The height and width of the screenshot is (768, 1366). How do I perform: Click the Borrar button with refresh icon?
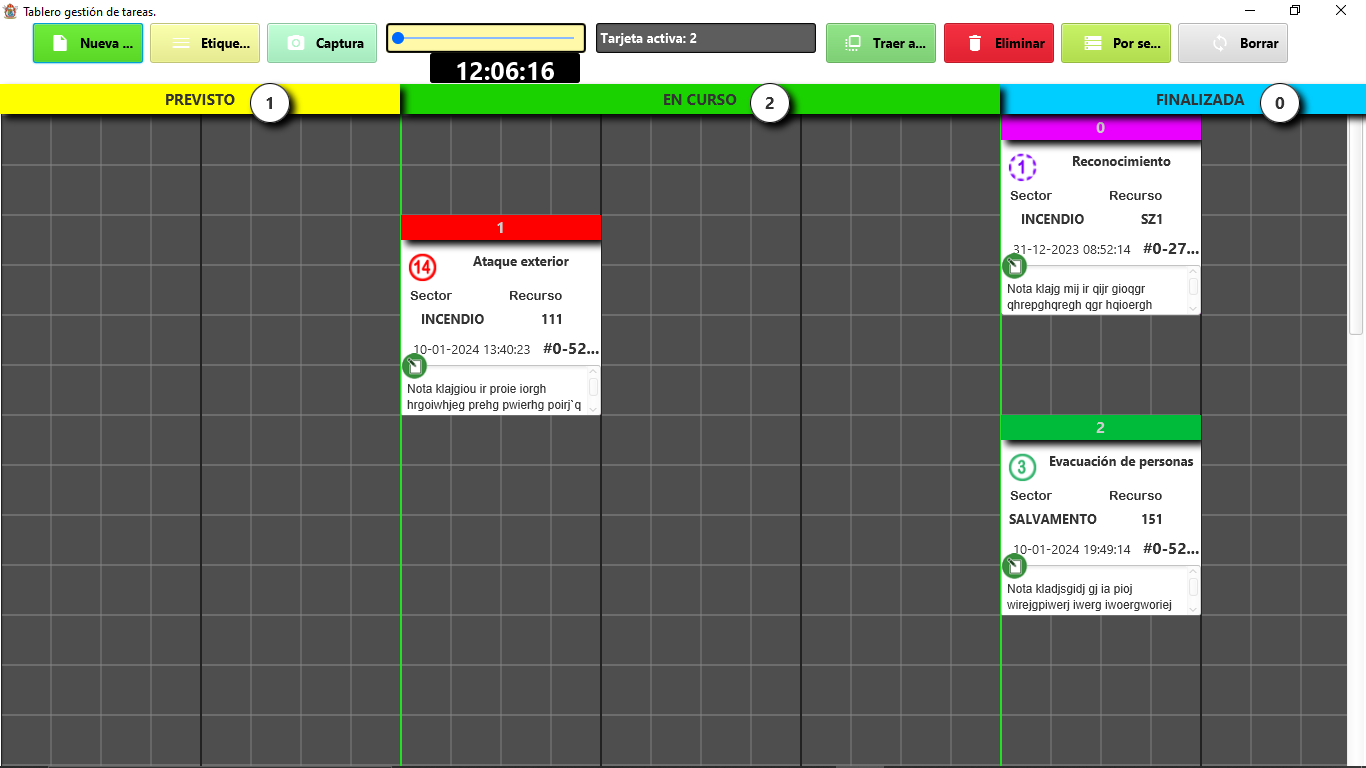tap(1233, 43)
